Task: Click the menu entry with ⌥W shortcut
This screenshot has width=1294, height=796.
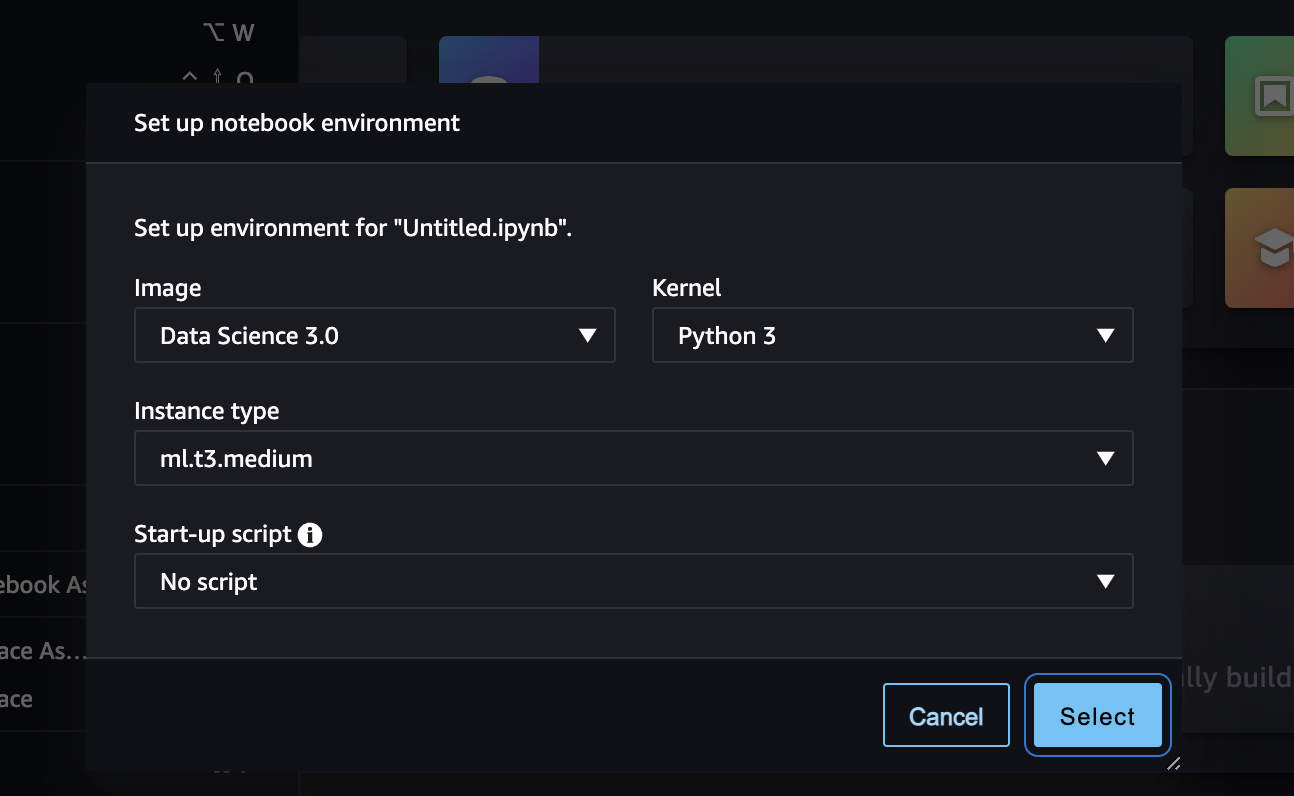Action: point(148,33)
